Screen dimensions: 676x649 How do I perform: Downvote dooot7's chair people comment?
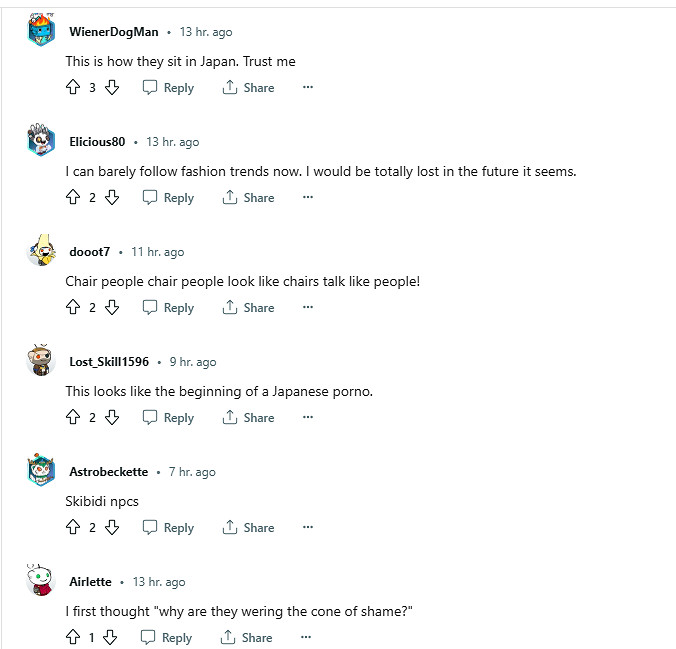(112, 308)
